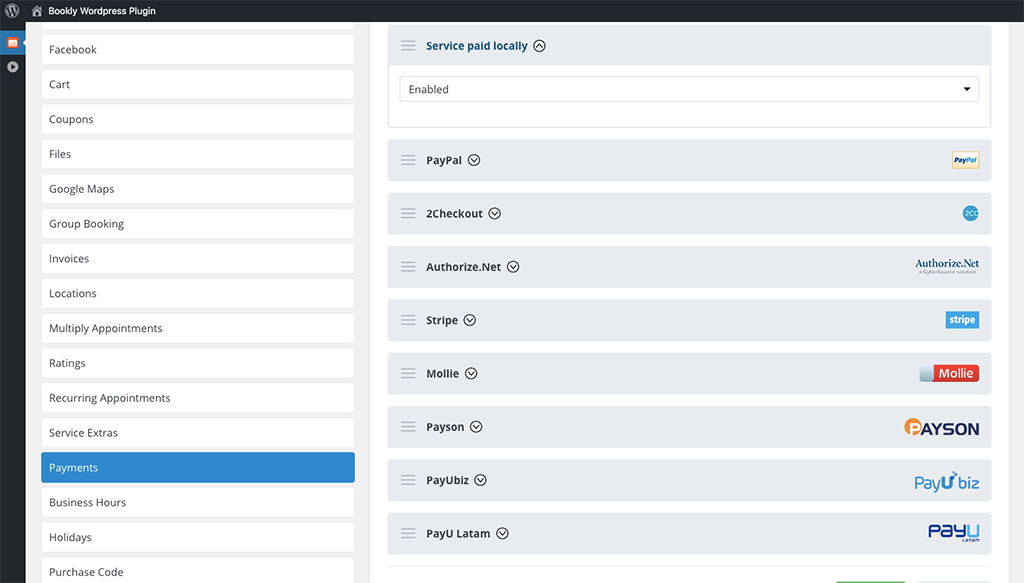Expand the PayU Latam settings chevron

point(502,533)
